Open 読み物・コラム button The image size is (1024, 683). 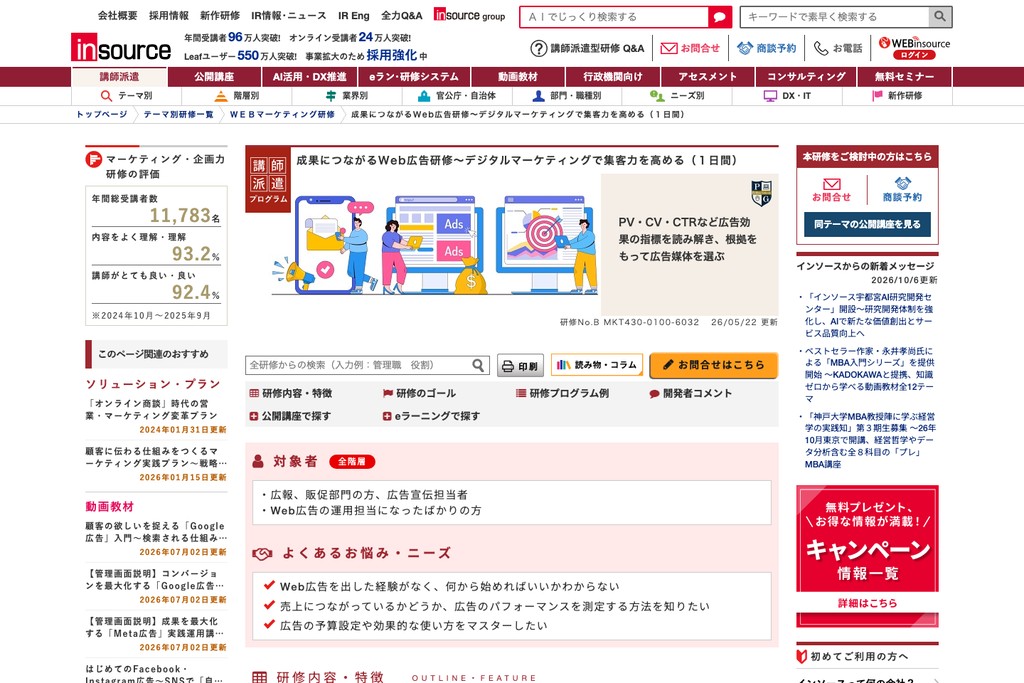pyautogui.click(x=597, y=365)
